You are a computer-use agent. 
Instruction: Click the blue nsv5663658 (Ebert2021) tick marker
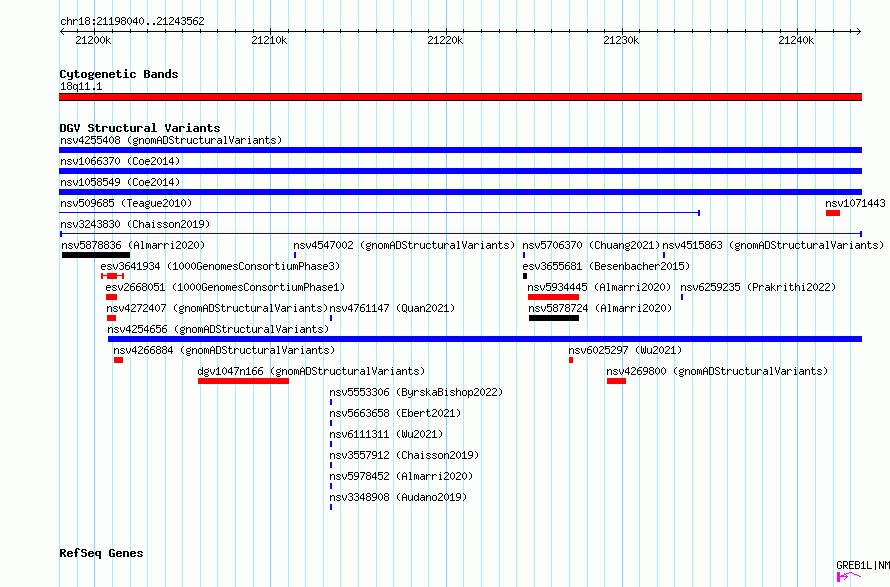(331, 424)
